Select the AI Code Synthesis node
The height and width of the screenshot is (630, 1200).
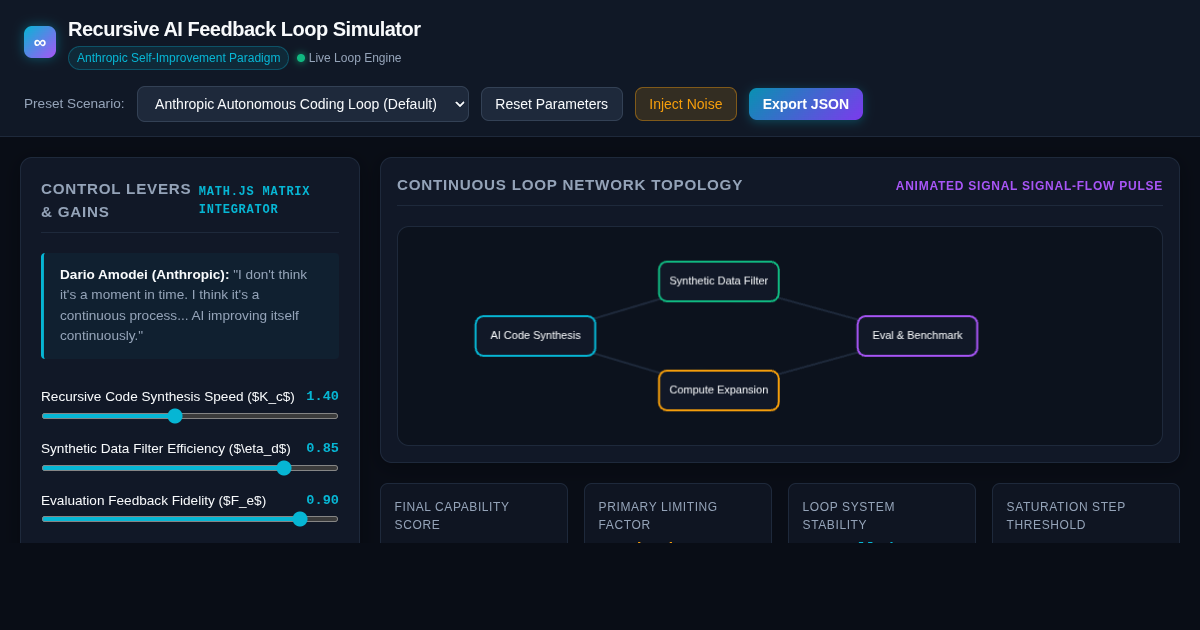(x=535, y=336)
